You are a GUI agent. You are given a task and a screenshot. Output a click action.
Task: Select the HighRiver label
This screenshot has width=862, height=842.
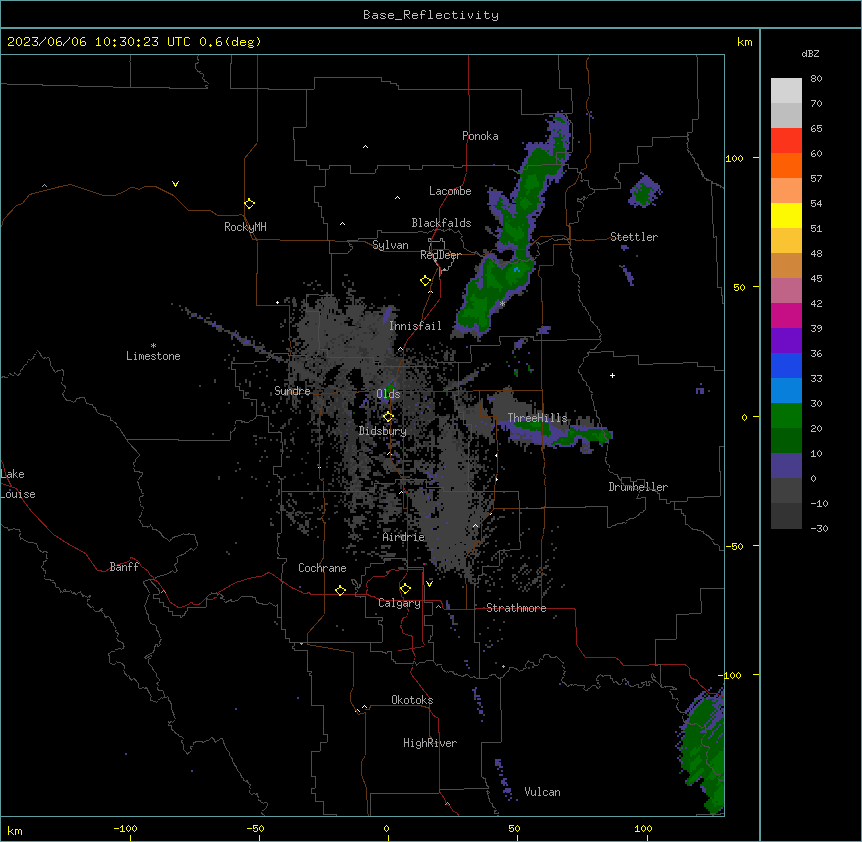coord(430,743)
